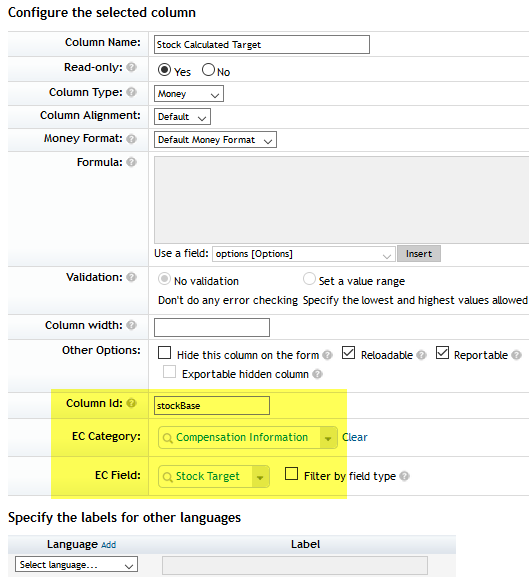Open help icon next to Column Id
This screenshot has height=585, width=529.
(x=131, y=403)
